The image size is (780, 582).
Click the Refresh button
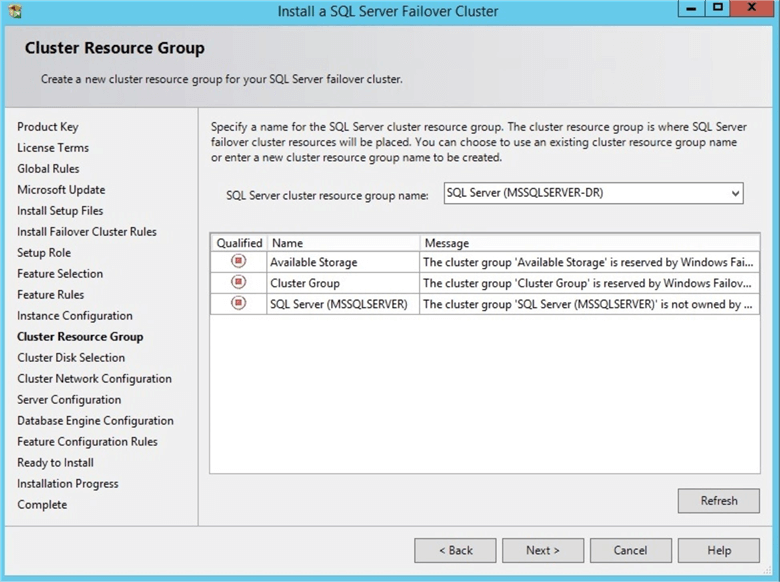(x=719, y=500)
